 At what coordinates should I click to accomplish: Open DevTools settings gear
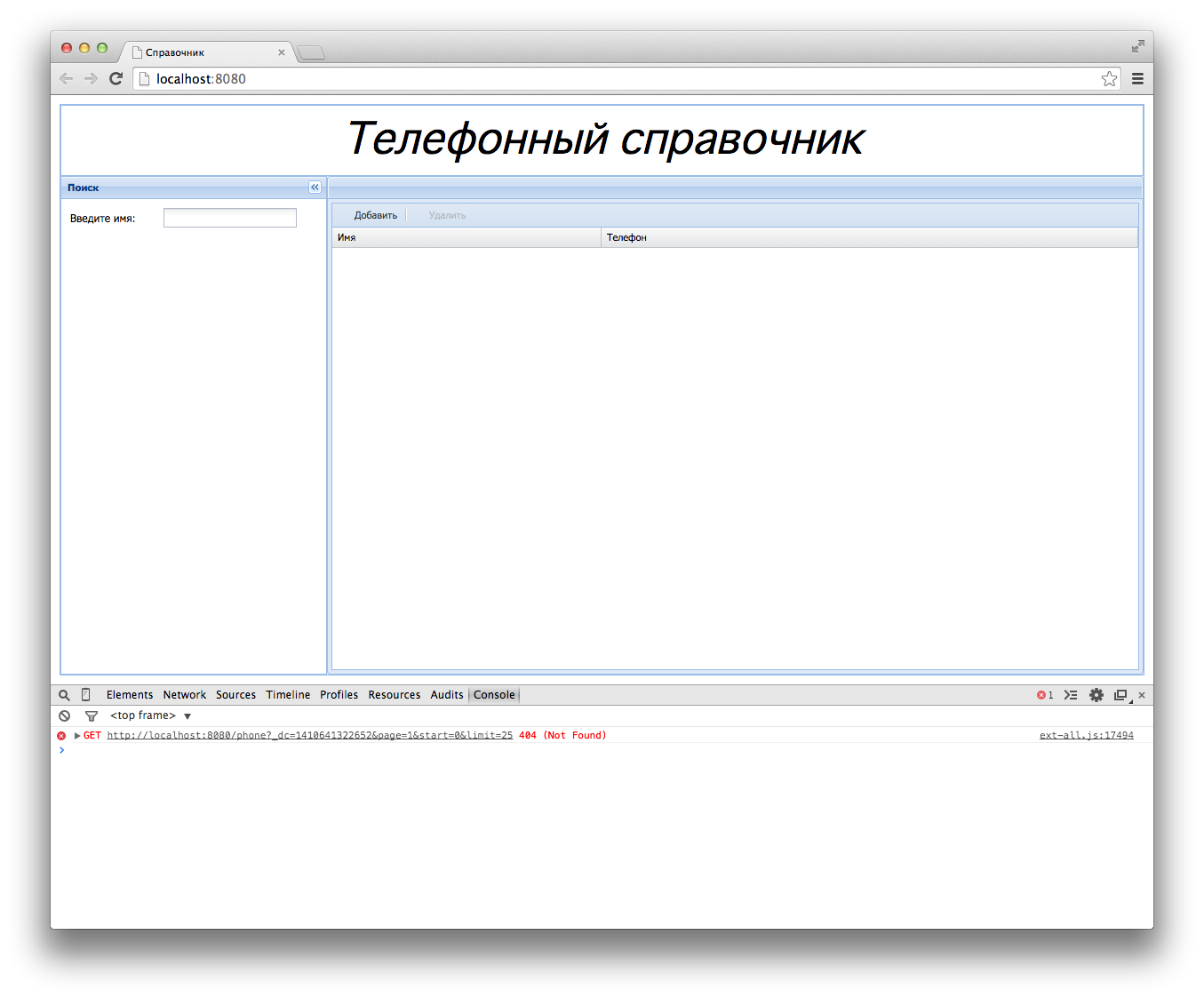(1096, 695)
